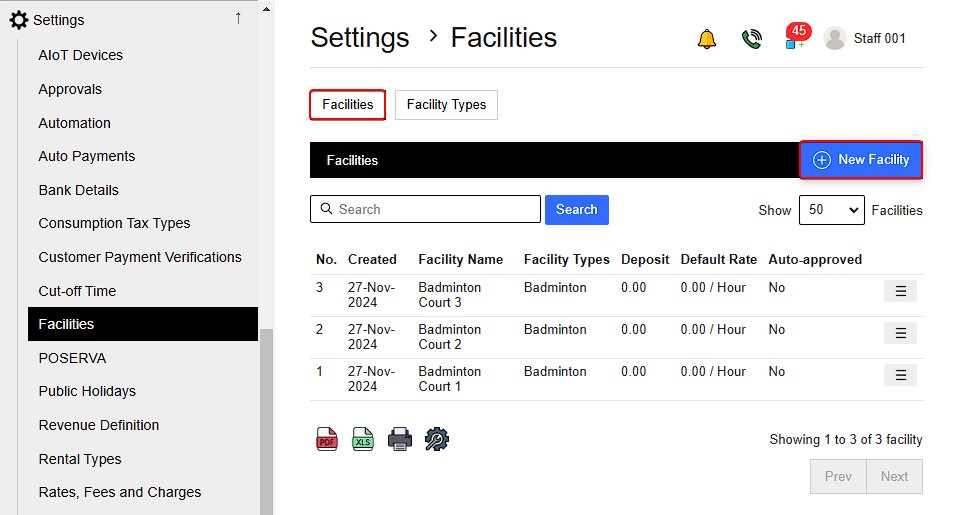Select the Facilities tab
This screenshot has width=958, height=515.
pos(347,105)
